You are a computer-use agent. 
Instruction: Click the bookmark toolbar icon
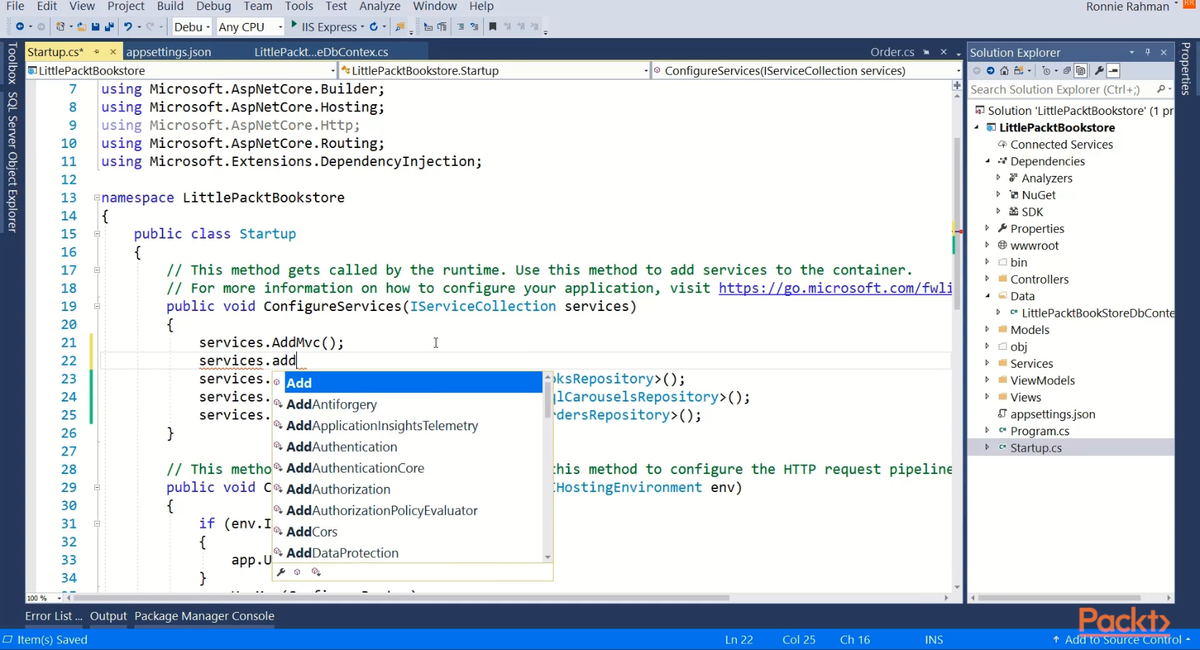492,27
